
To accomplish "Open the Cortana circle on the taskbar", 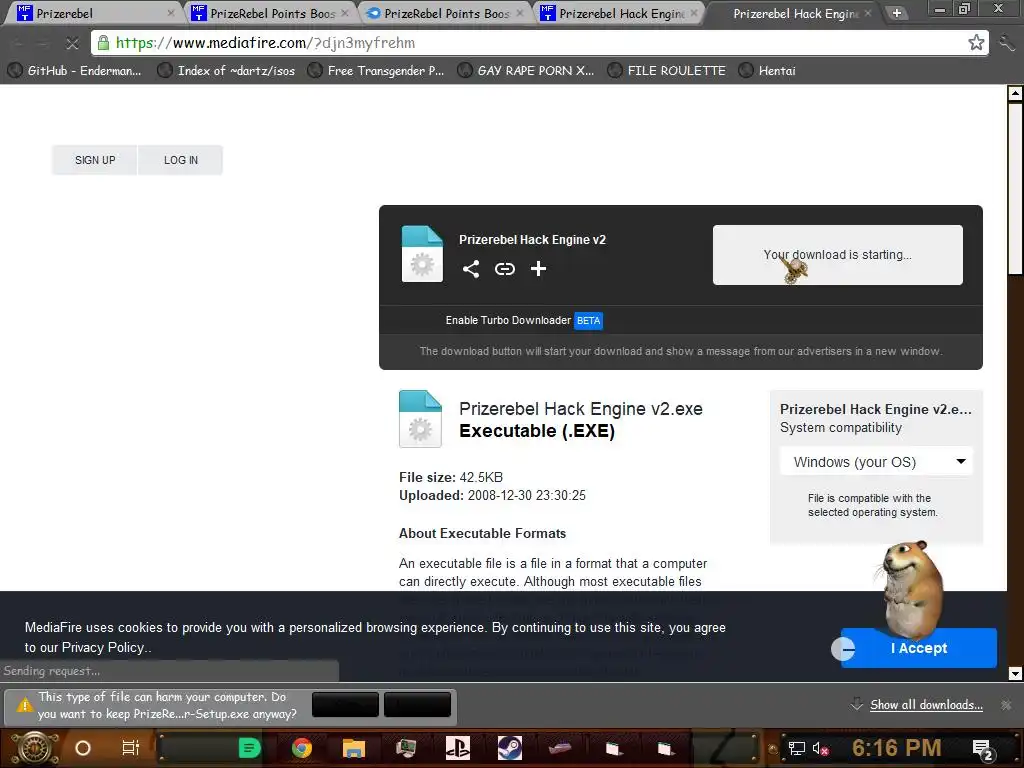I will point(83,748).
